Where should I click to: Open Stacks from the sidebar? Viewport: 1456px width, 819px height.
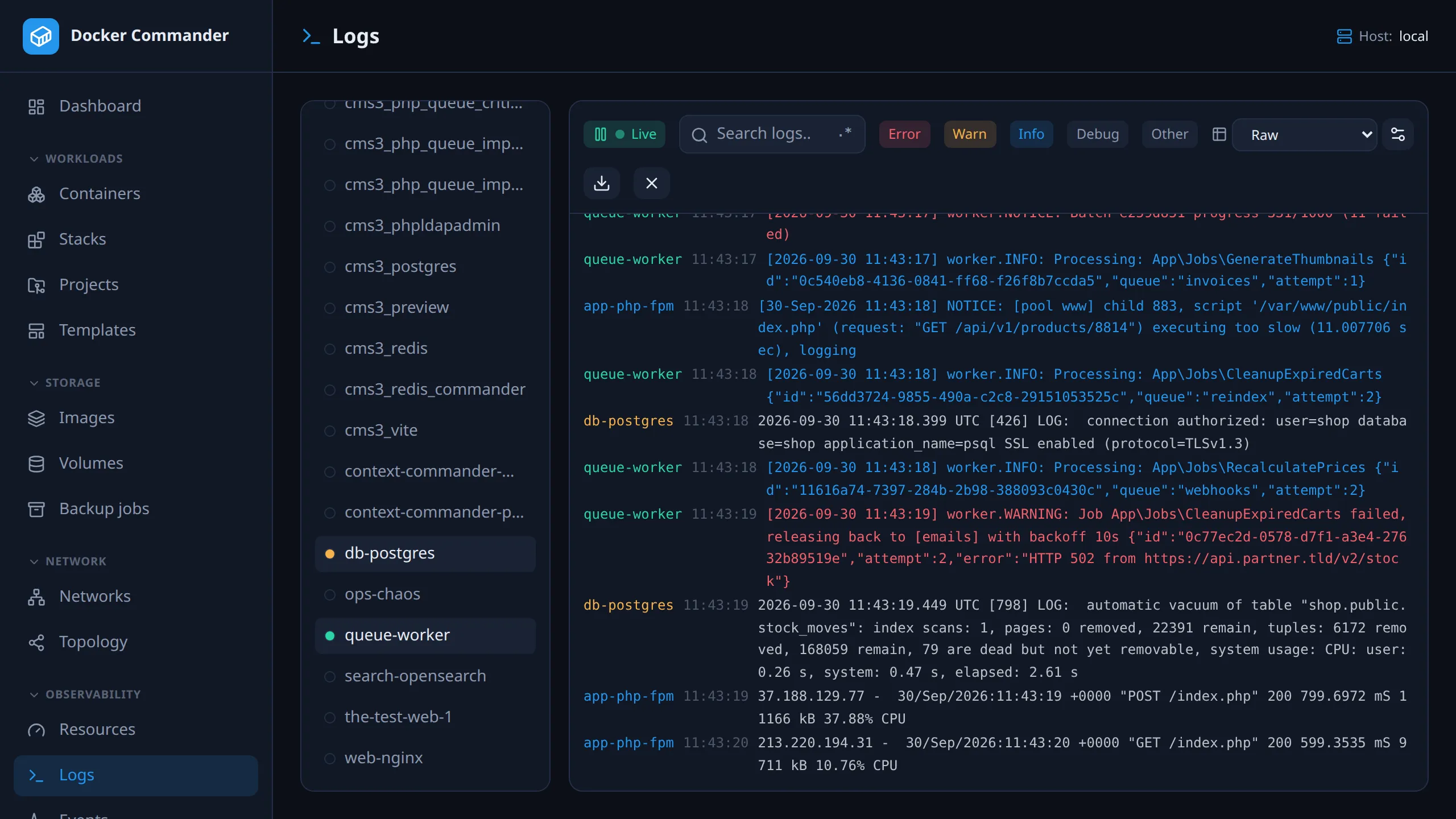click(x=136, y=239)
